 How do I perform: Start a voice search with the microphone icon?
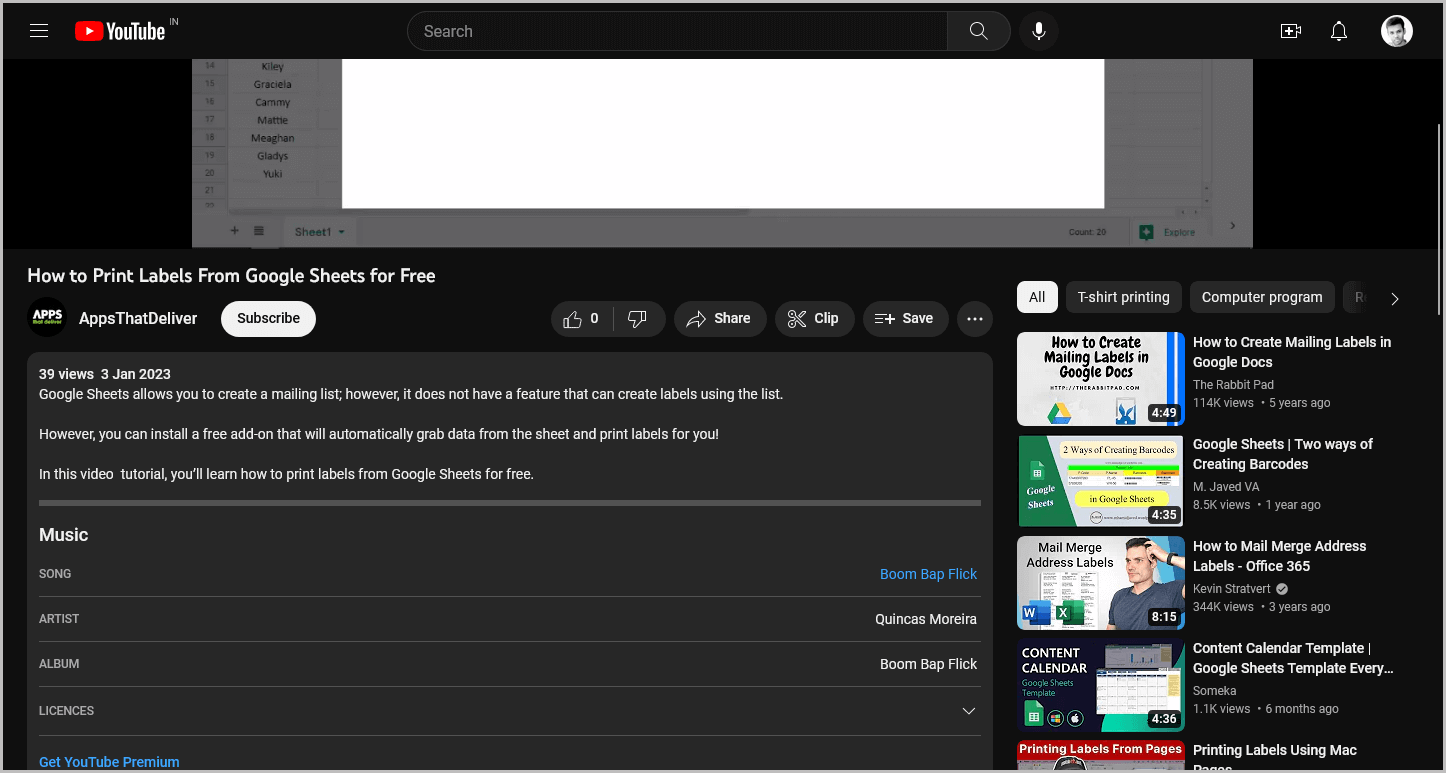click(x=1038, y=31)
